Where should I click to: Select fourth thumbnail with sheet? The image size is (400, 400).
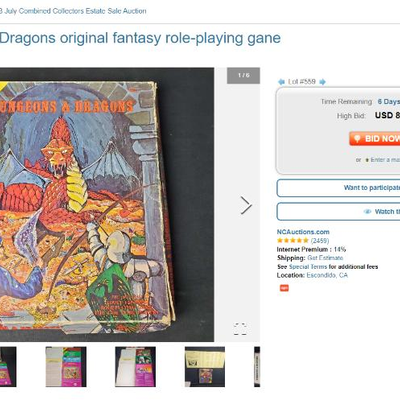click(205, 367)
